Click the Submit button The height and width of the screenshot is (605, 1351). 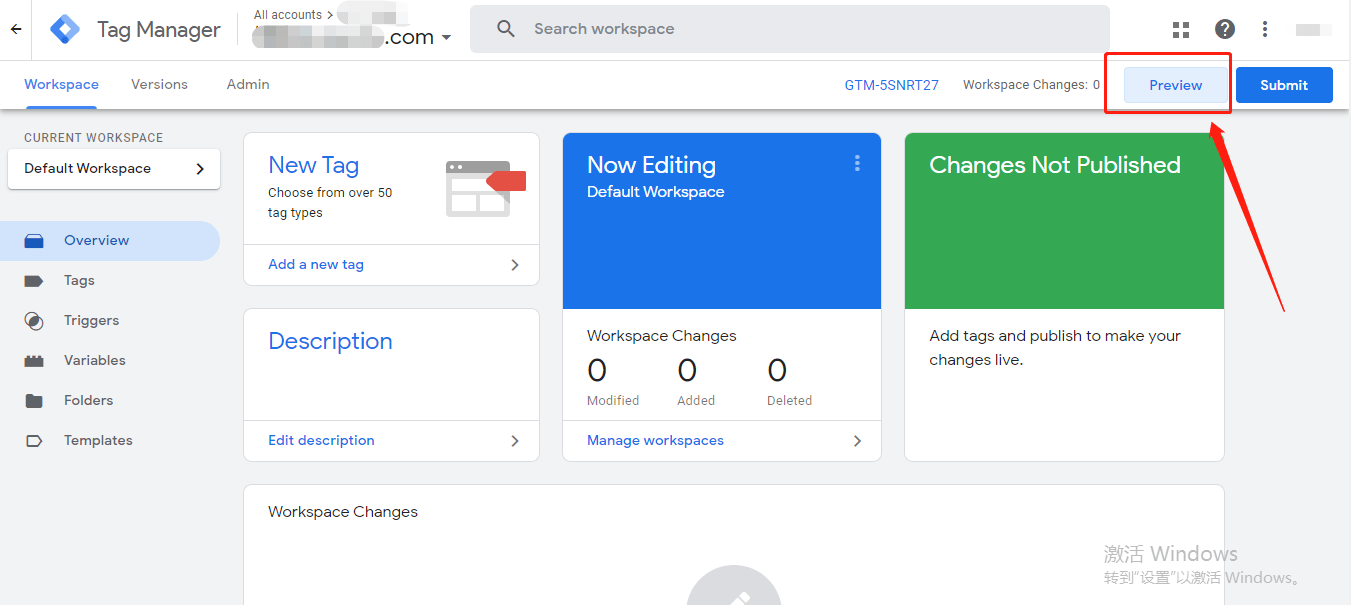[x=1284, y=85]
